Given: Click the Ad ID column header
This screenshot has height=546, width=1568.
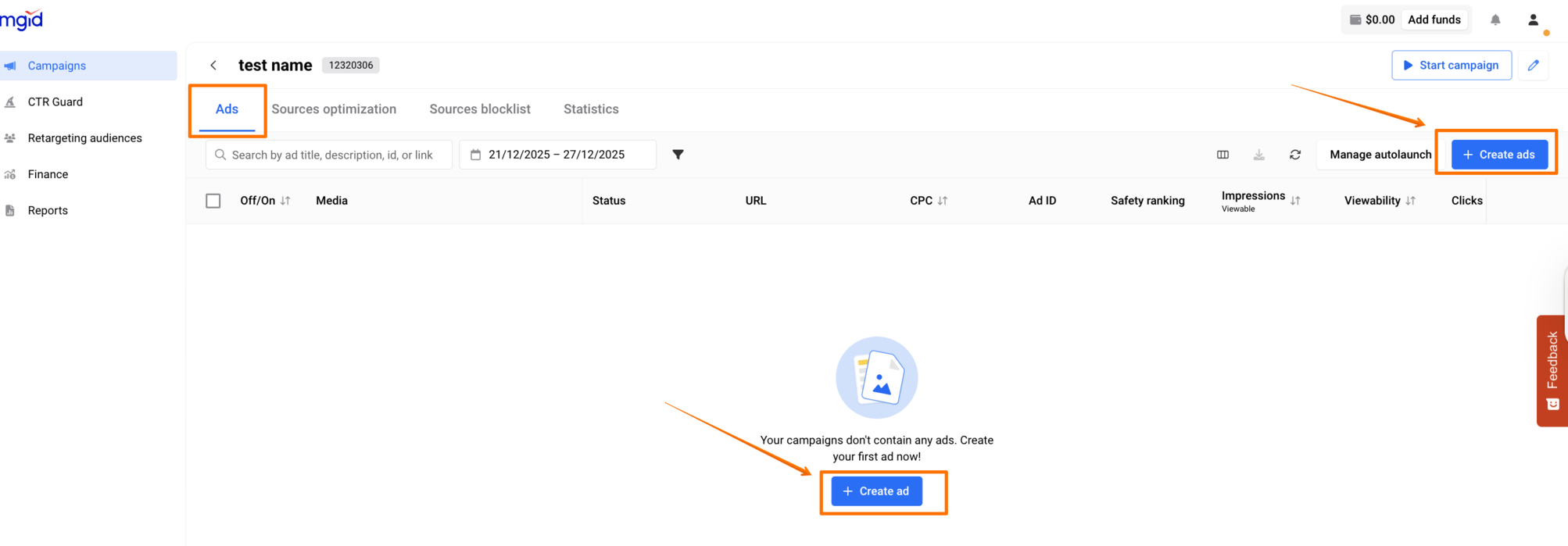Looking at the screenshot, I should click(1042, 201).
